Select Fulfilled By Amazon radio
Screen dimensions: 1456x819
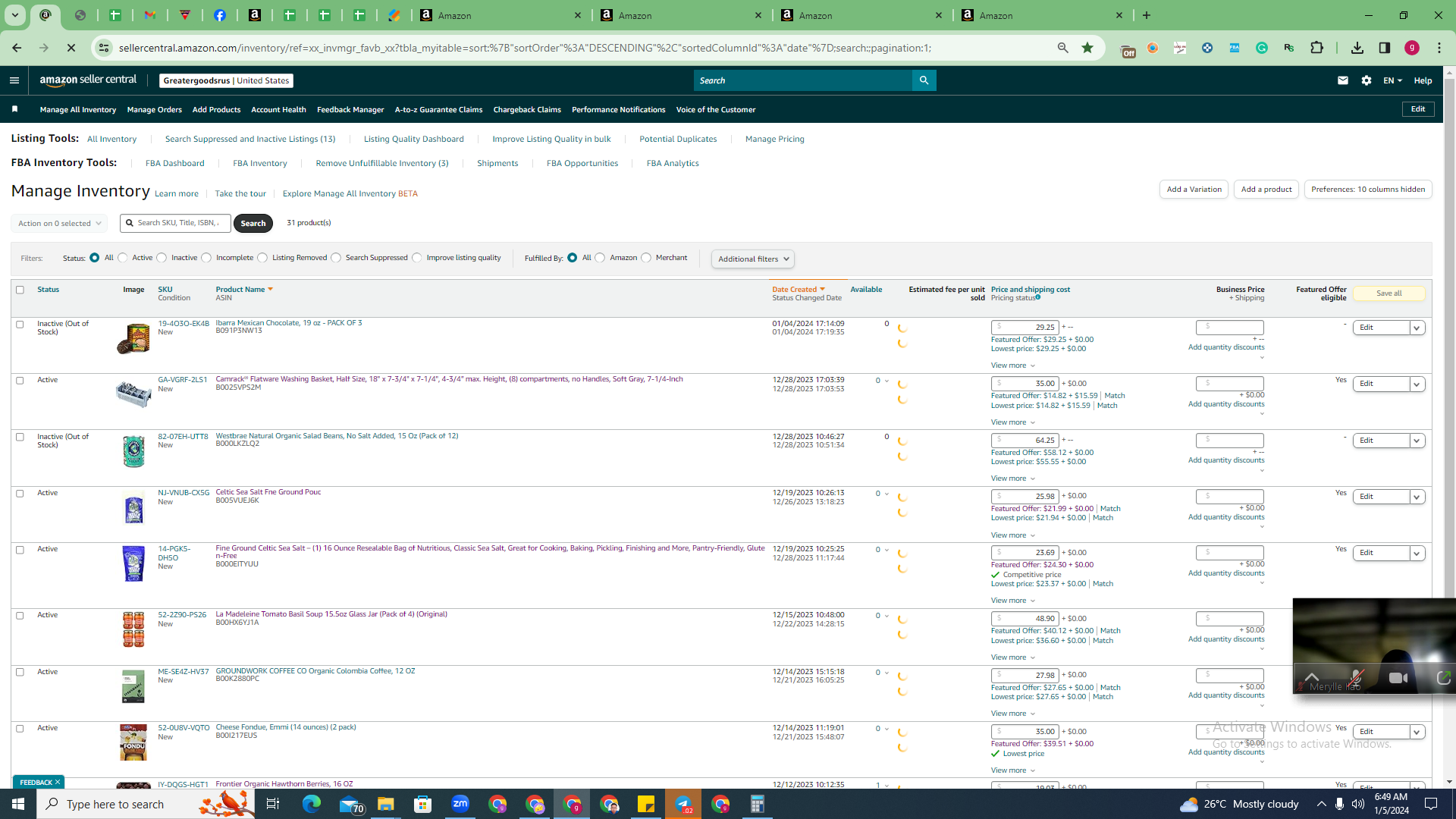600,258
